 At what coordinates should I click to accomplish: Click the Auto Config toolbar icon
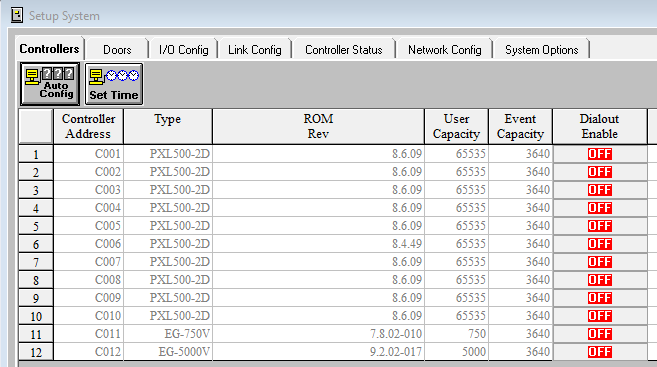point(50,84)
